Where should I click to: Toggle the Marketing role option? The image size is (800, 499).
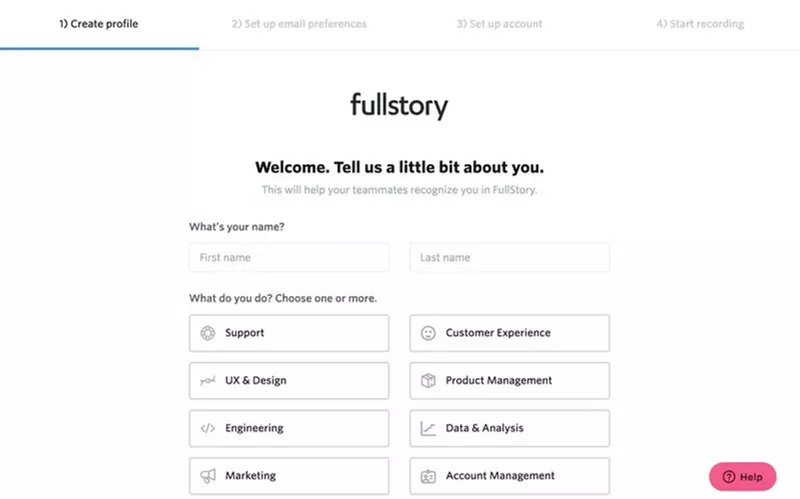coord(289,476)
